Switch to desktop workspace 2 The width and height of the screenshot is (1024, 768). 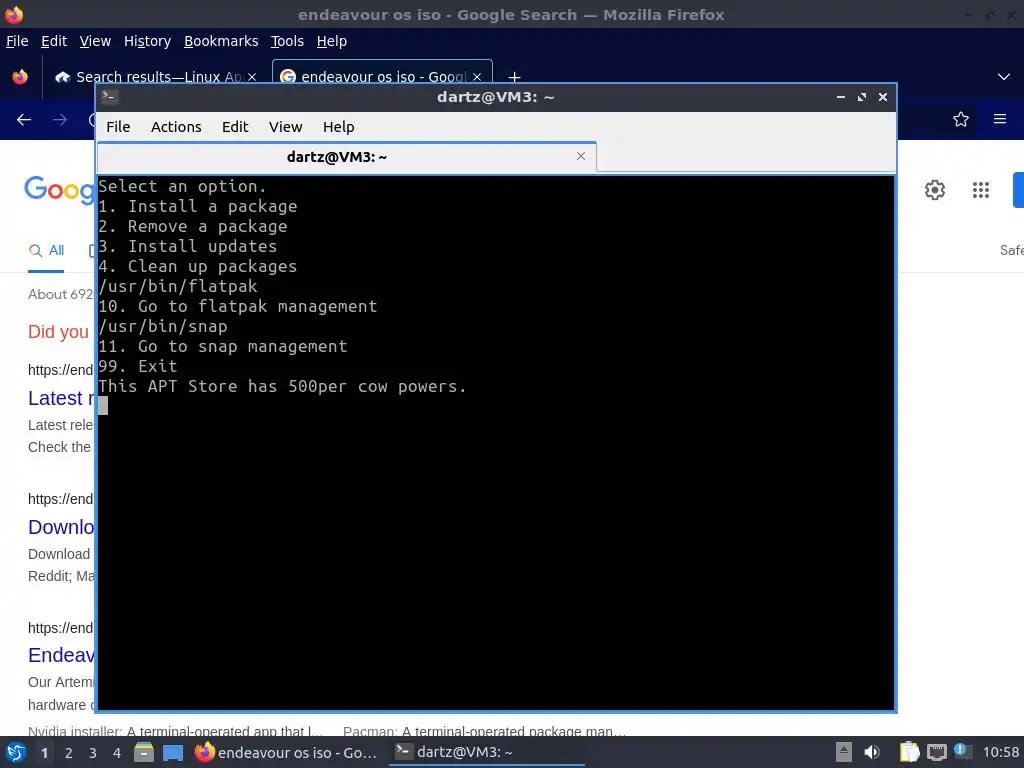69,753
